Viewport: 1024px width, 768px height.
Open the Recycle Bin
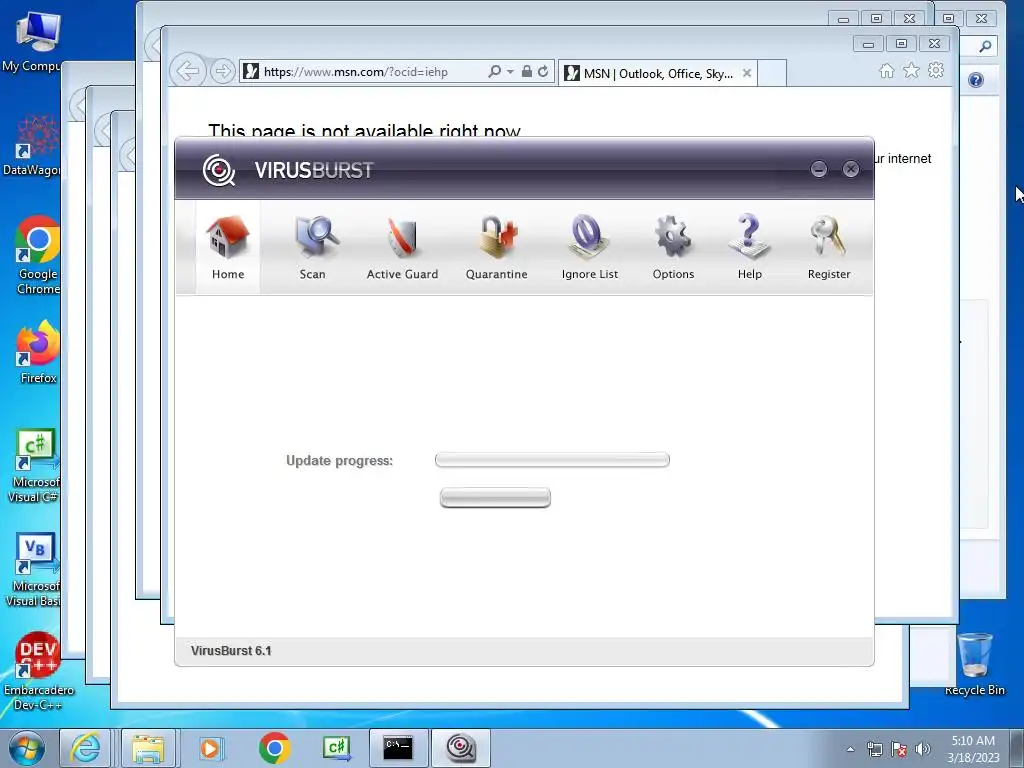click(974, 664)
